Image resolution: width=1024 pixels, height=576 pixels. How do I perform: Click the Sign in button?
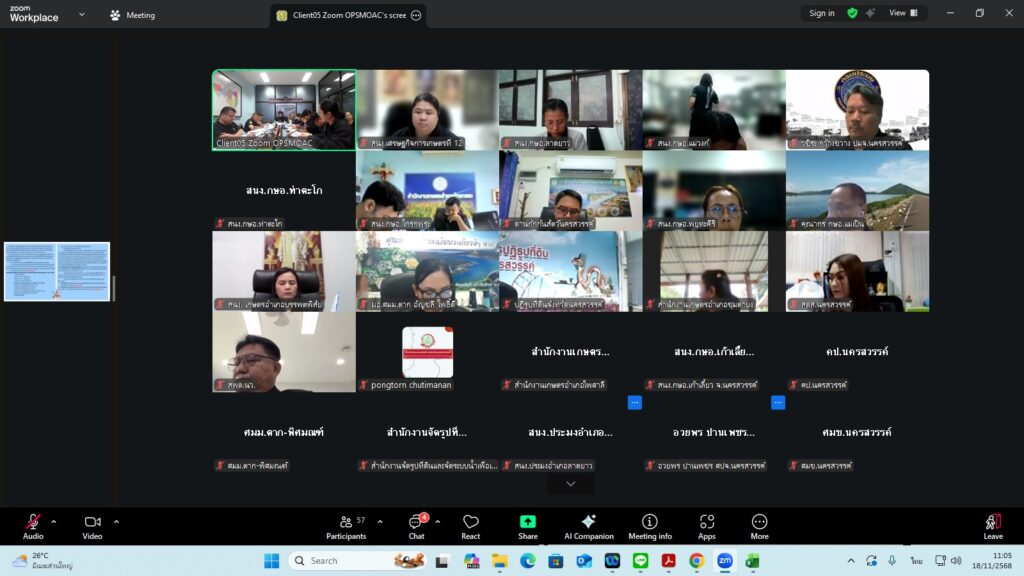(821, 13)
